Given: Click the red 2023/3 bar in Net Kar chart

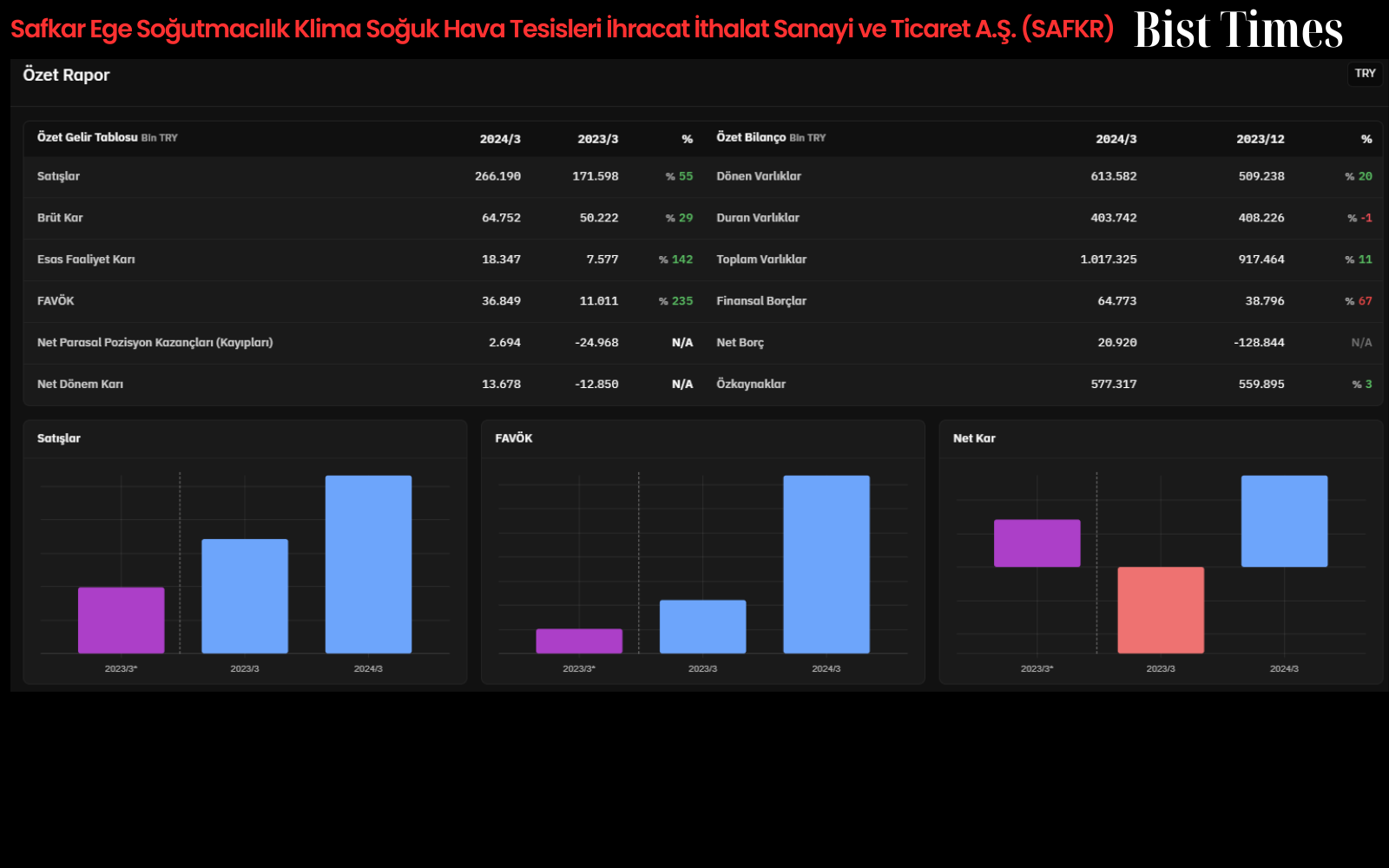Looking at the screenshot, I should coord(1161,610).
